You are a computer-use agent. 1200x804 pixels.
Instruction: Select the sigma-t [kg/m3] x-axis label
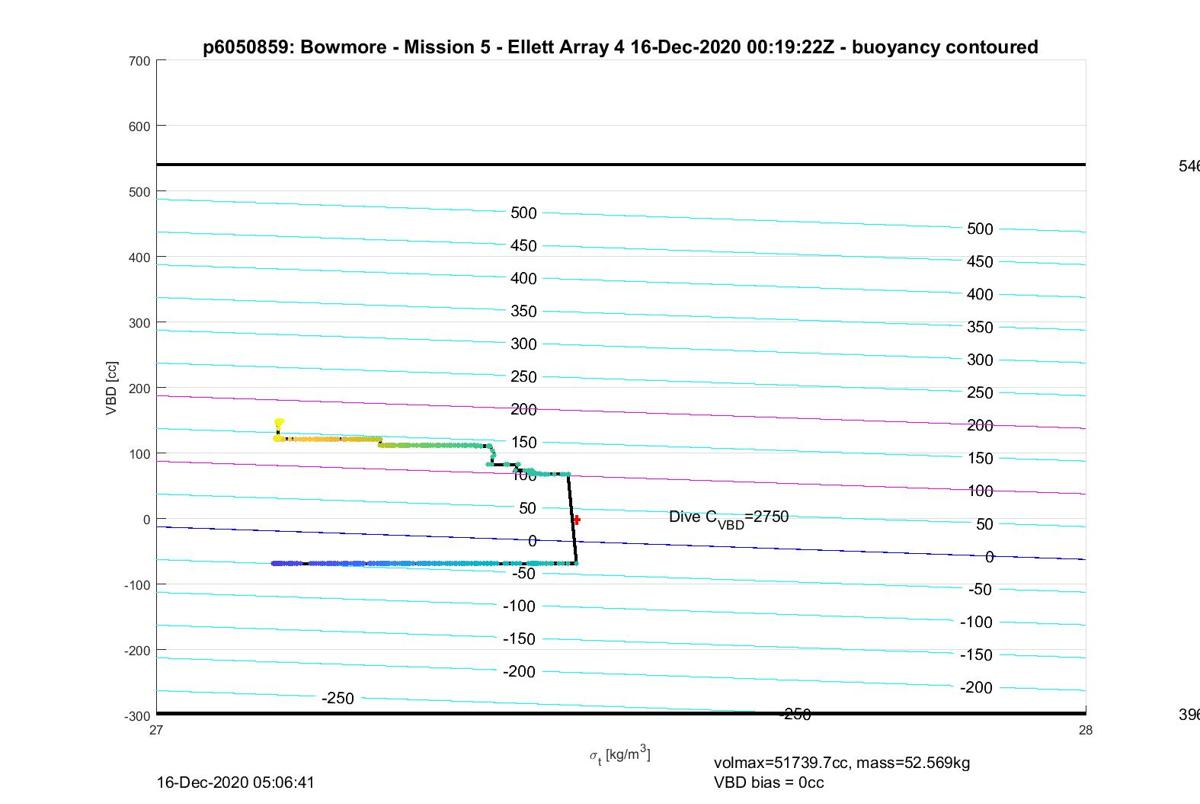coord(619,755)
